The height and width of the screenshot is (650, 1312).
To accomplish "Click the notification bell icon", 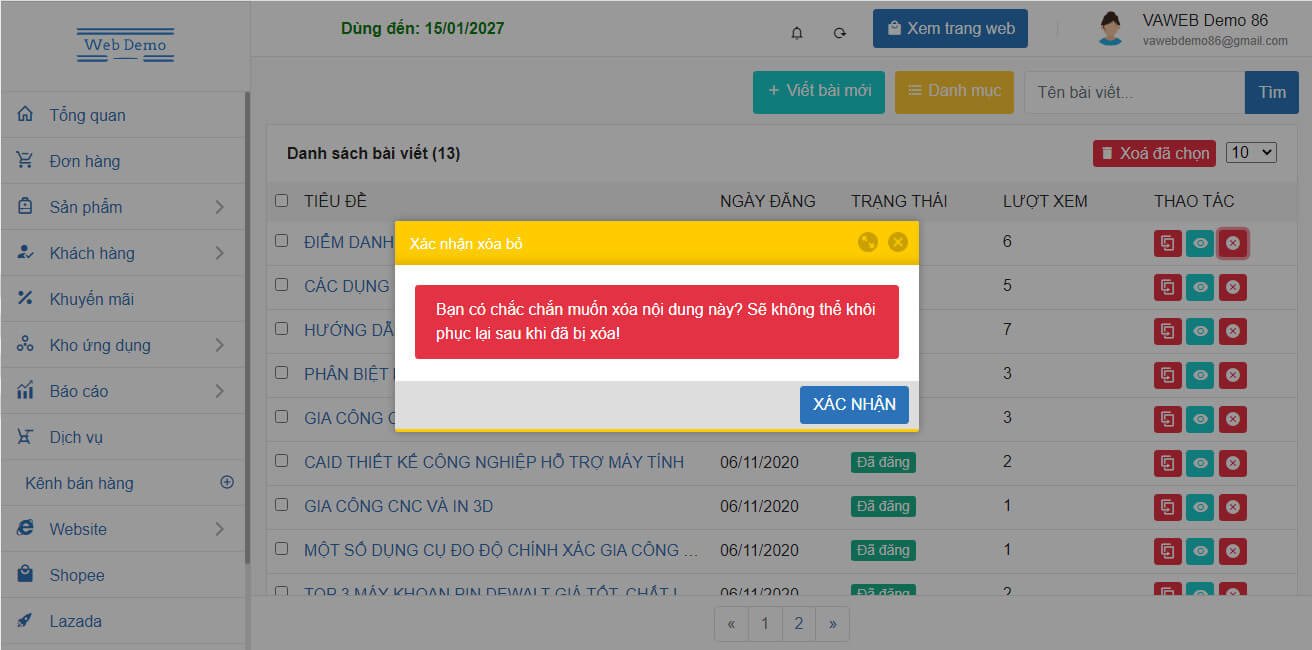I will 797,33.
